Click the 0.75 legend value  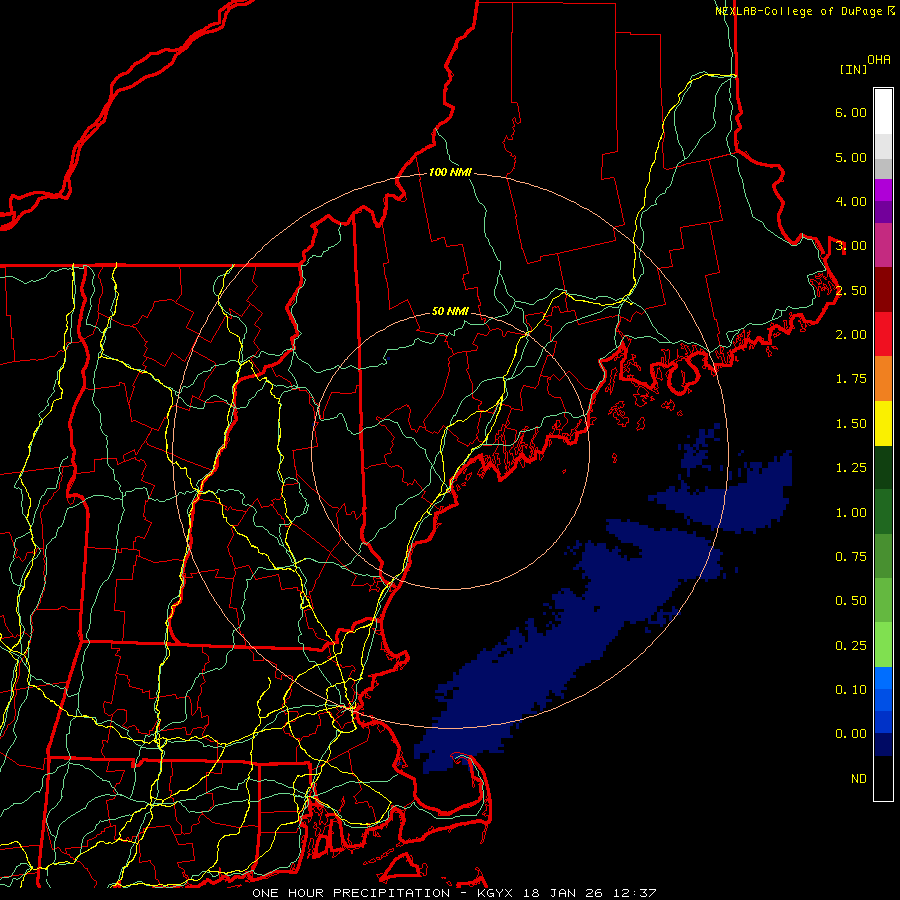point(851,557)
